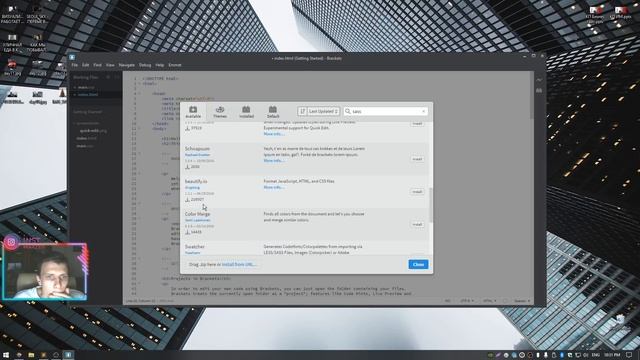Switch to the Default extensions tab

click(273, 112)
